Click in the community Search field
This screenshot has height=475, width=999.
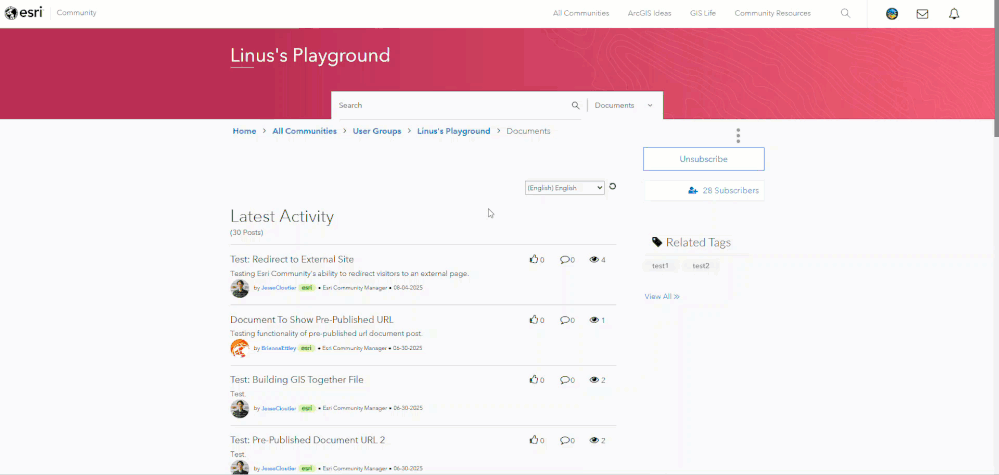point(452,106)
